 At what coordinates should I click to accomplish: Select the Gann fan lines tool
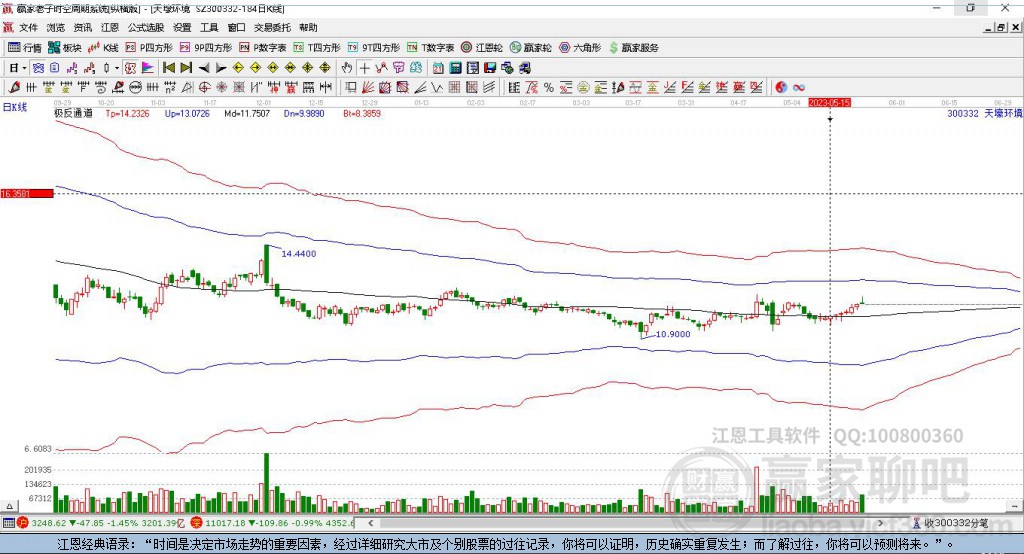pyautogui.click(x=368, y=88)
